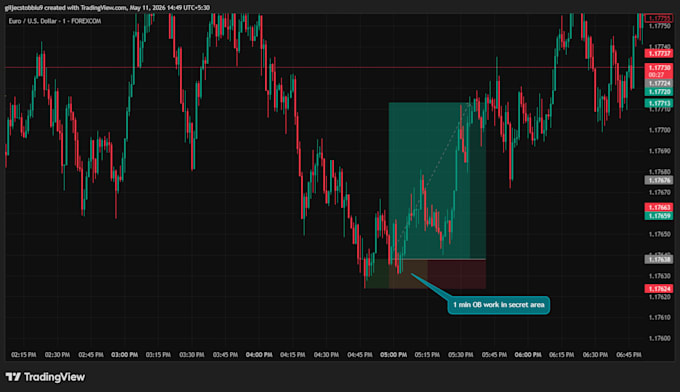Screen dimensions: 680x392
Task: Click the red 1.17663 price label
Action: pyautogui.click(x=659, y=207)
